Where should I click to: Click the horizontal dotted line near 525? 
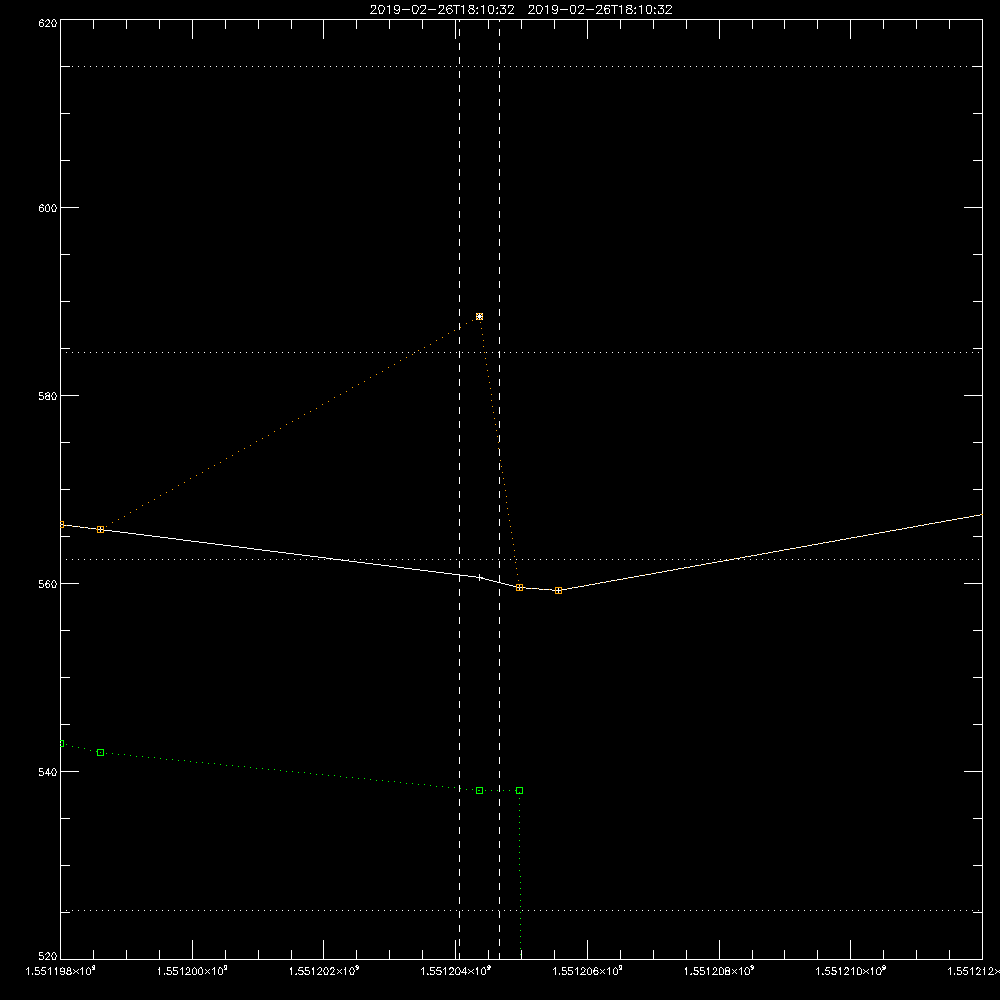pos(521,911)
